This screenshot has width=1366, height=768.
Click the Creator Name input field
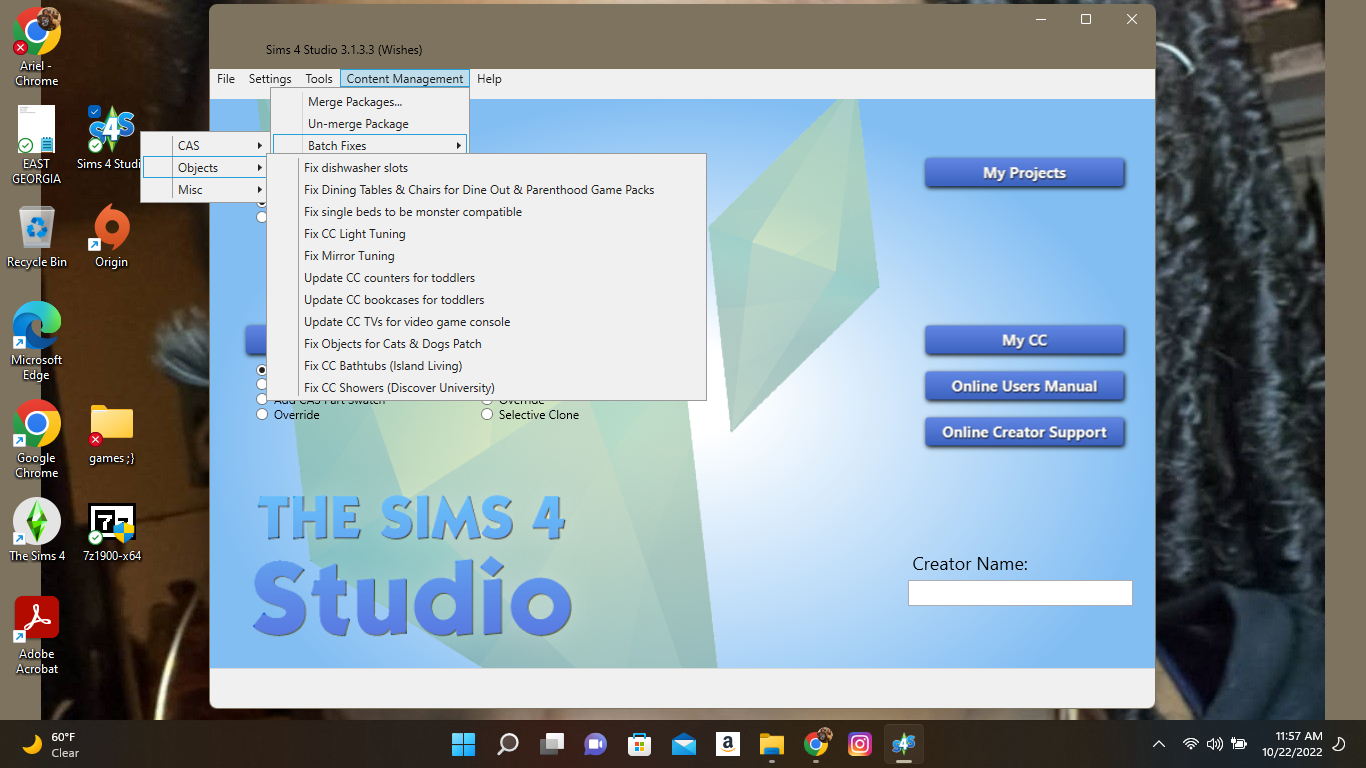tap(1020, 593)
